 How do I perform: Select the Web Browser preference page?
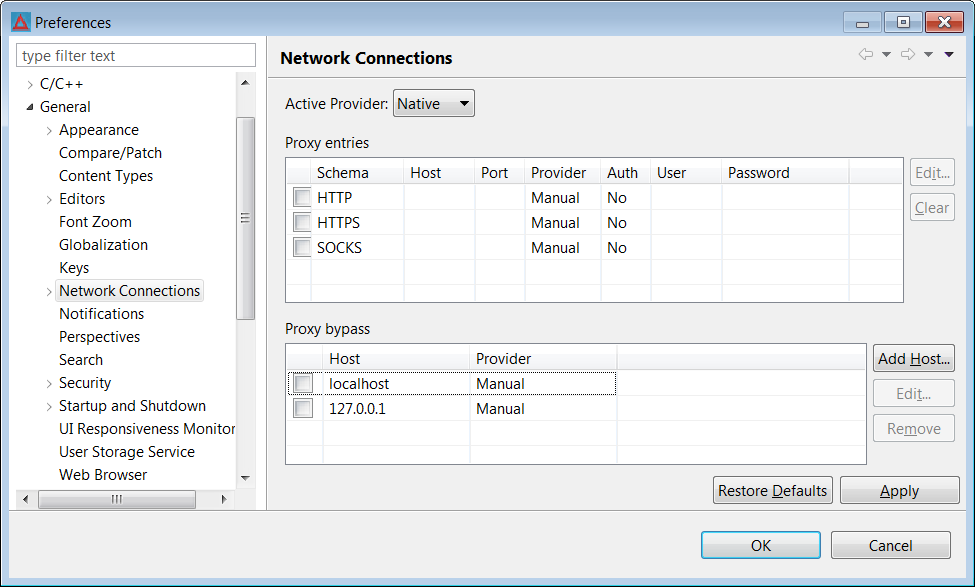pos(103,474)
